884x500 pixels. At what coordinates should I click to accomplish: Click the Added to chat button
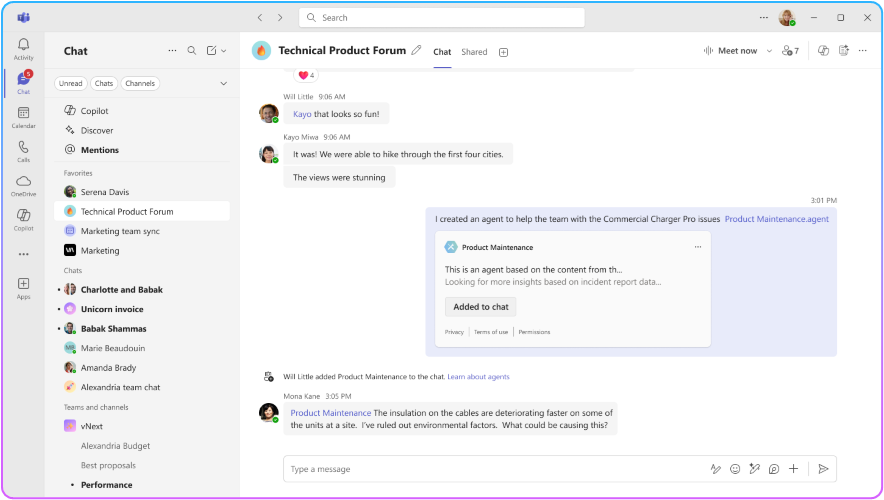click(481, 307)
